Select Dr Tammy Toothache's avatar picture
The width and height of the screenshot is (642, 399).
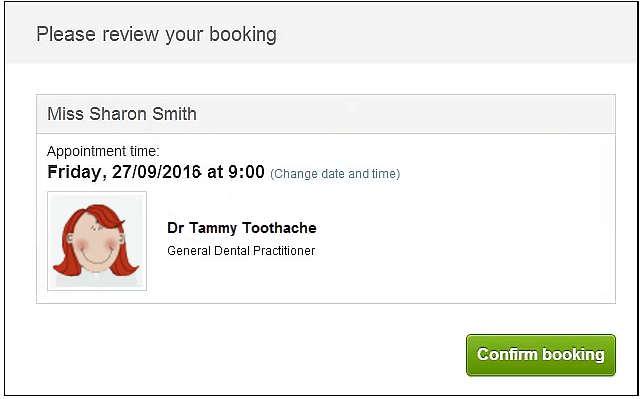point(97,241)
